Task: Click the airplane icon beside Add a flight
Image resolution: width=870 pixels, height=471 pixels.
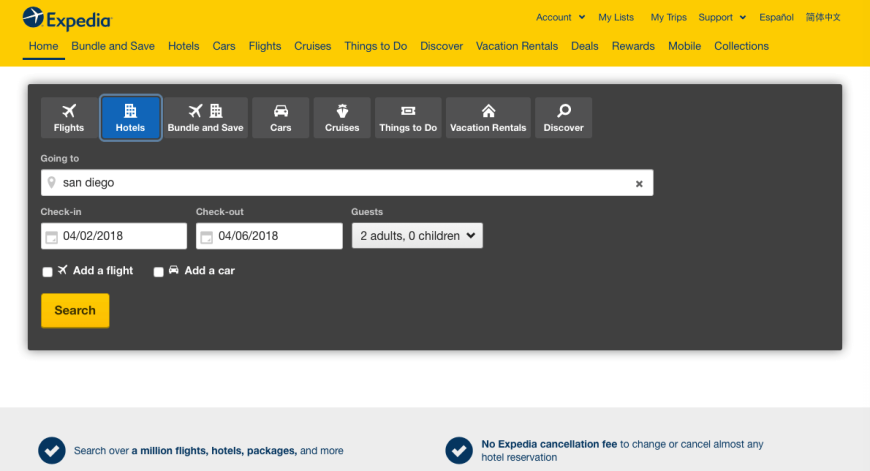Action: [63, 270]
